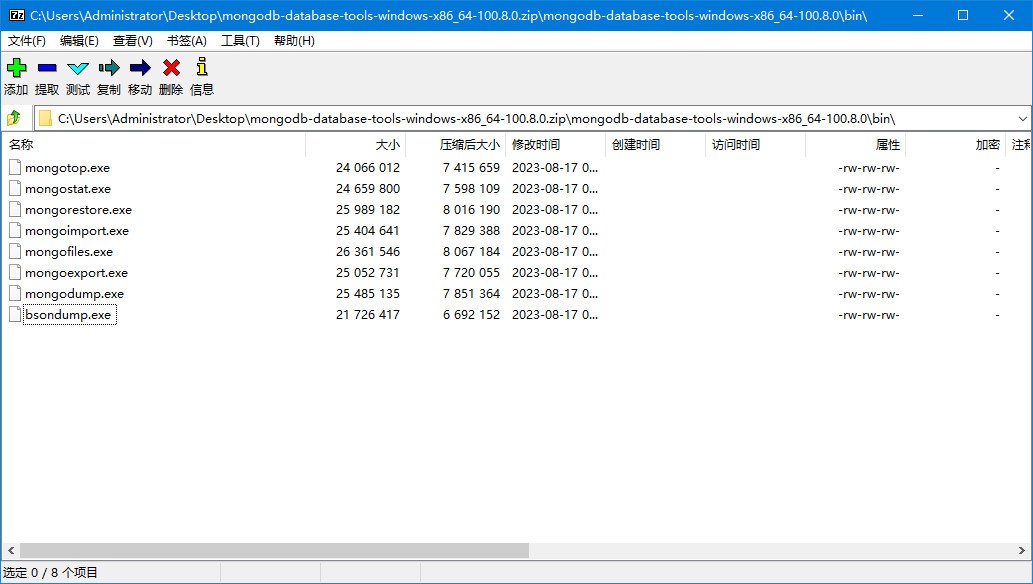Select the mongoexport.exe file name
The image size is (1033, 584).
(76, 273)
